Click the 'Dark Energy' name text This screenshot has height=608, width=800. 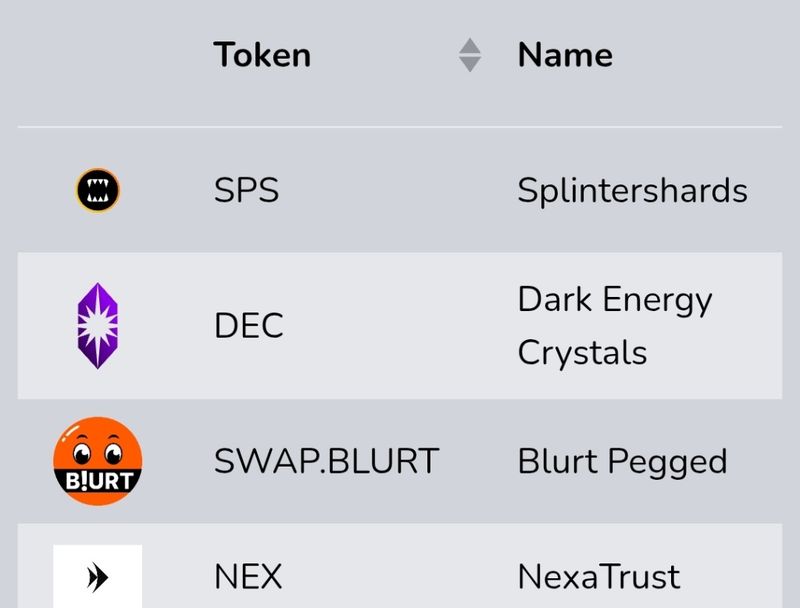614,300
